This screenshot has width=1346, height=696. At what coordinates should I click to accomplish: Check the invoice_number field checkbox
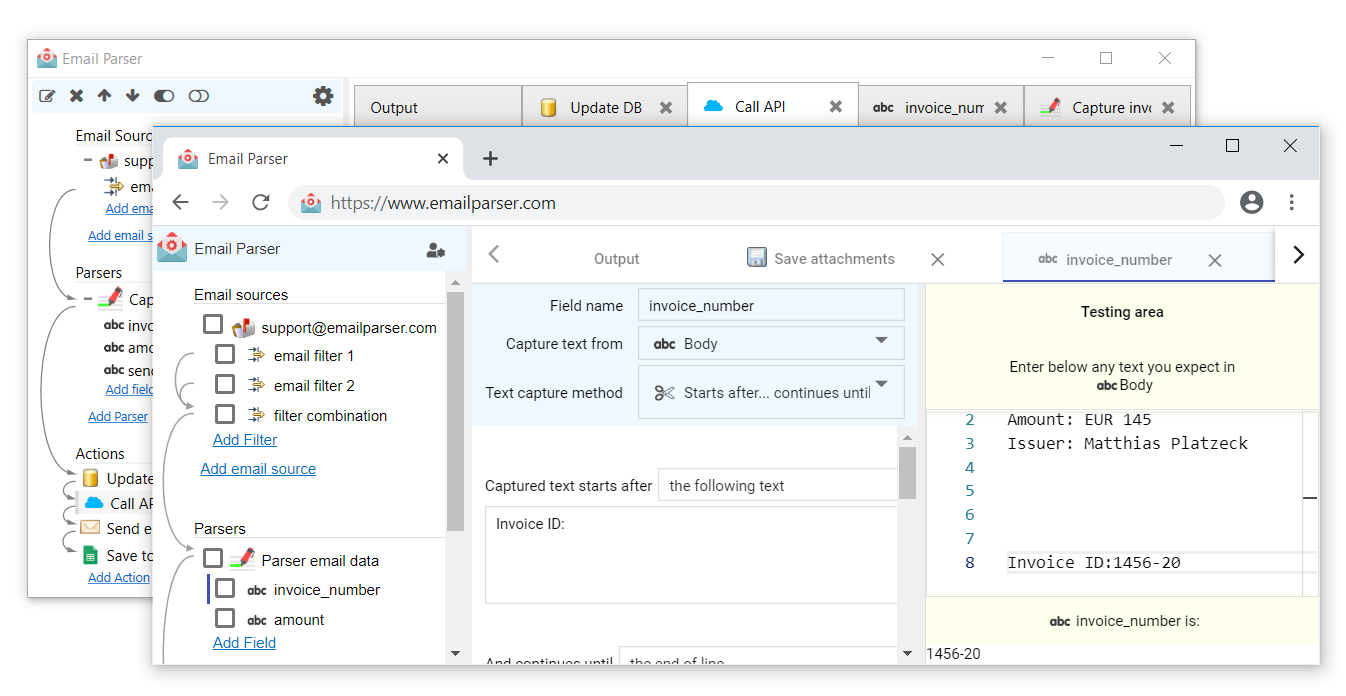(225, 588)
